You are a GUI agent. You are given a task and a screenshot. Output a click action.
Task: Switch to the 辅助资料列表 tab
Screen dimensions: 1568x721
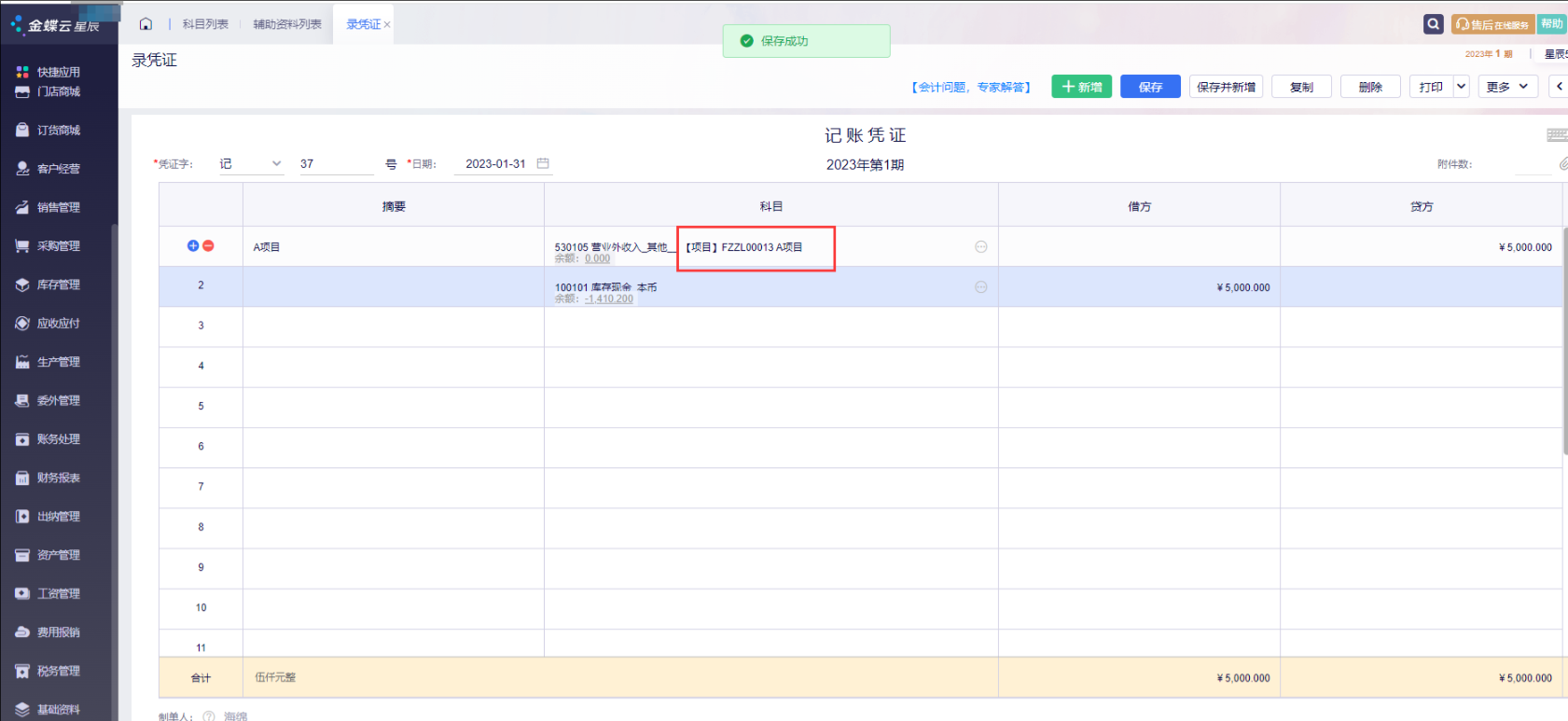[x=287, y=24]
